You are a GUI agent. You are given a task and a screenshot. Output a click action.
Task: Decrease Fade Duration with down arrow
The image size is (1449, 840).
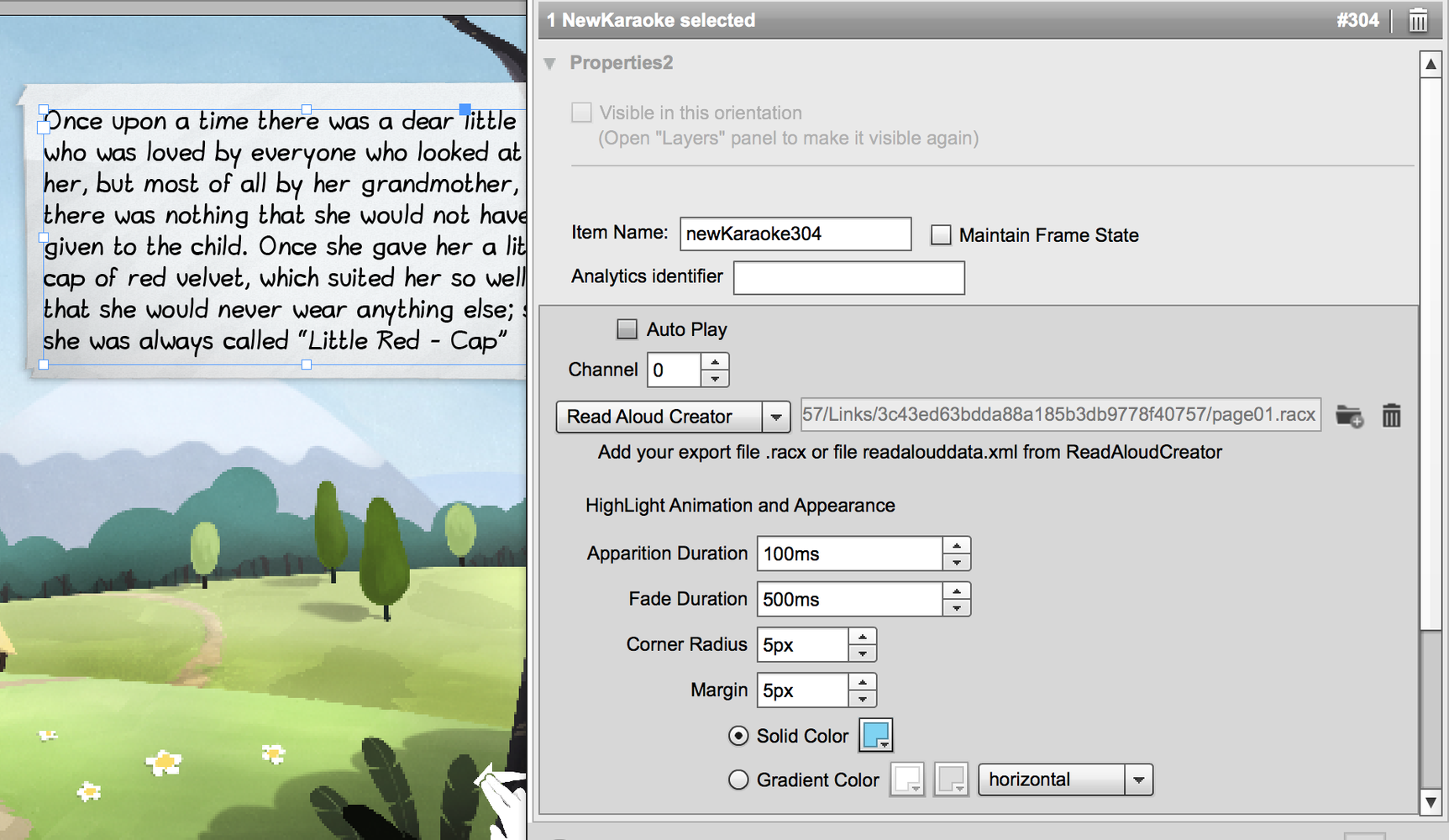957,607
